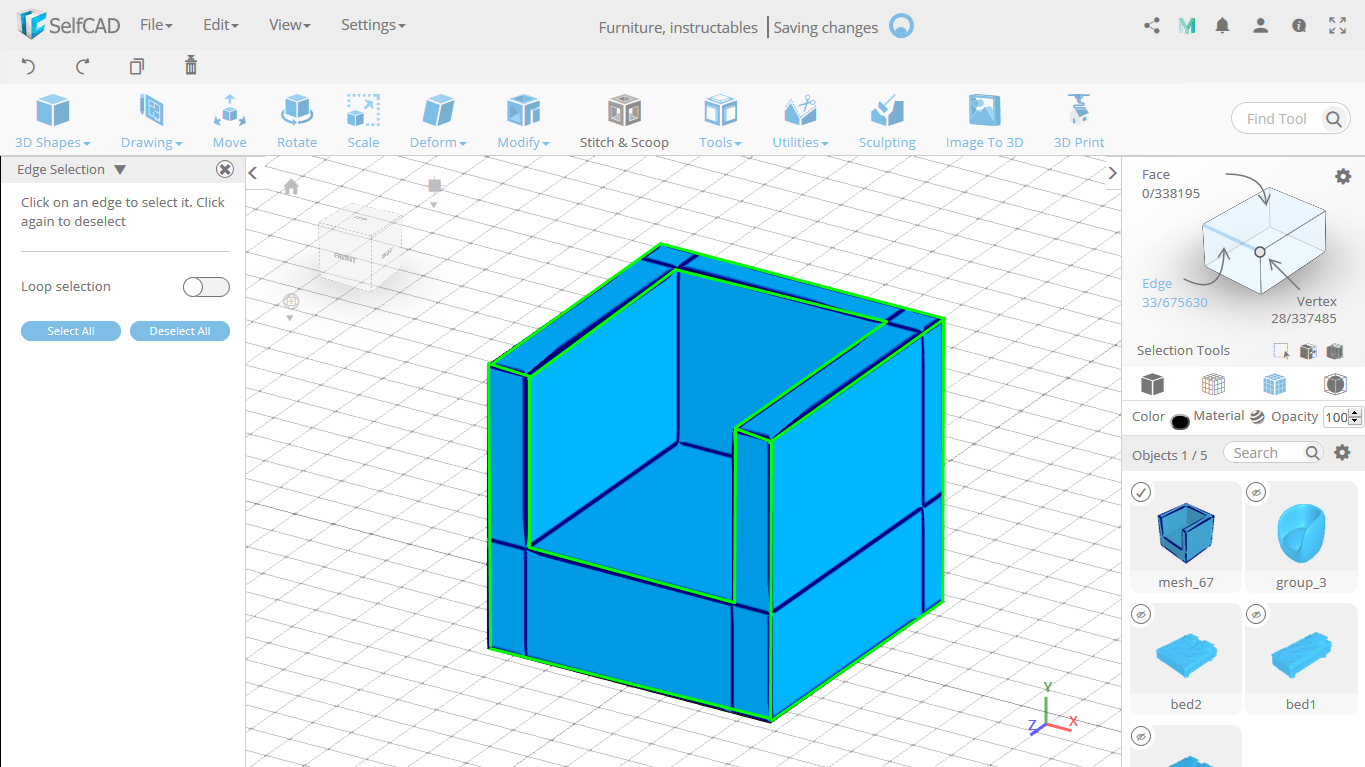The image size is (1365, 767).
Task: Click the black Color swatch
Action: (1180, 422)
